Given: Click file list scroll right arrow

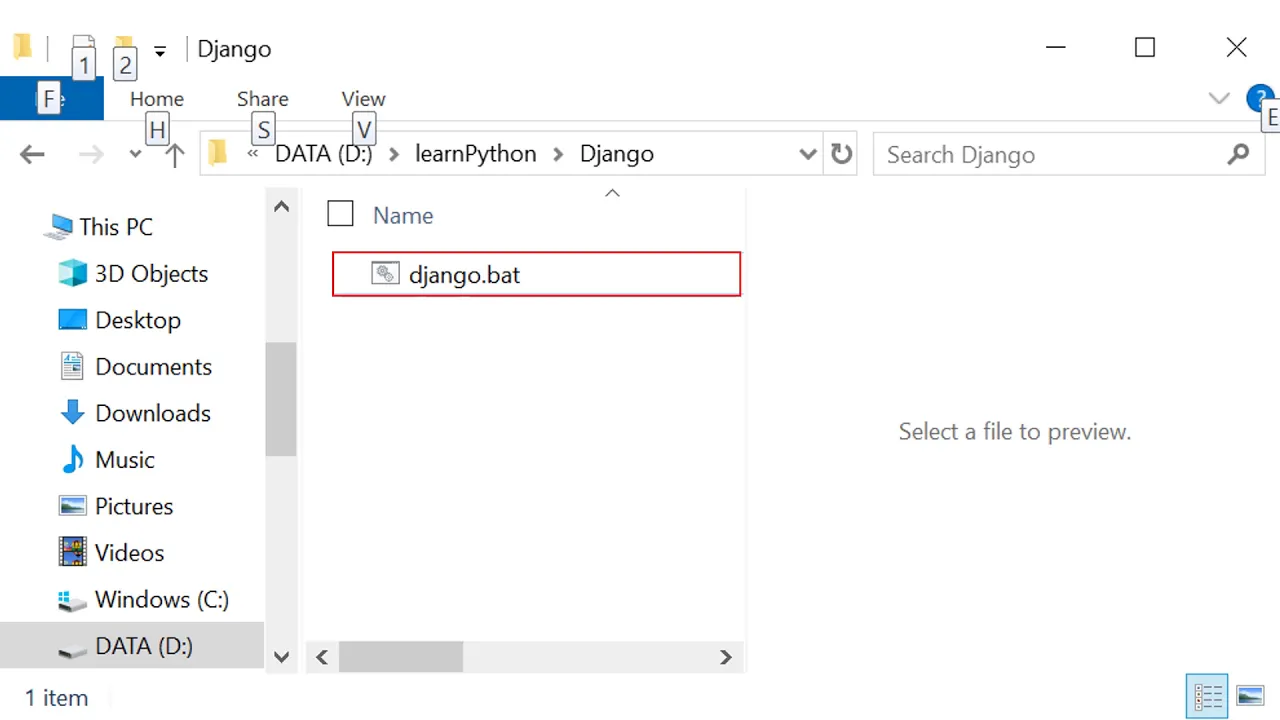Looking at the screenshot, I should tap(726, 657).
